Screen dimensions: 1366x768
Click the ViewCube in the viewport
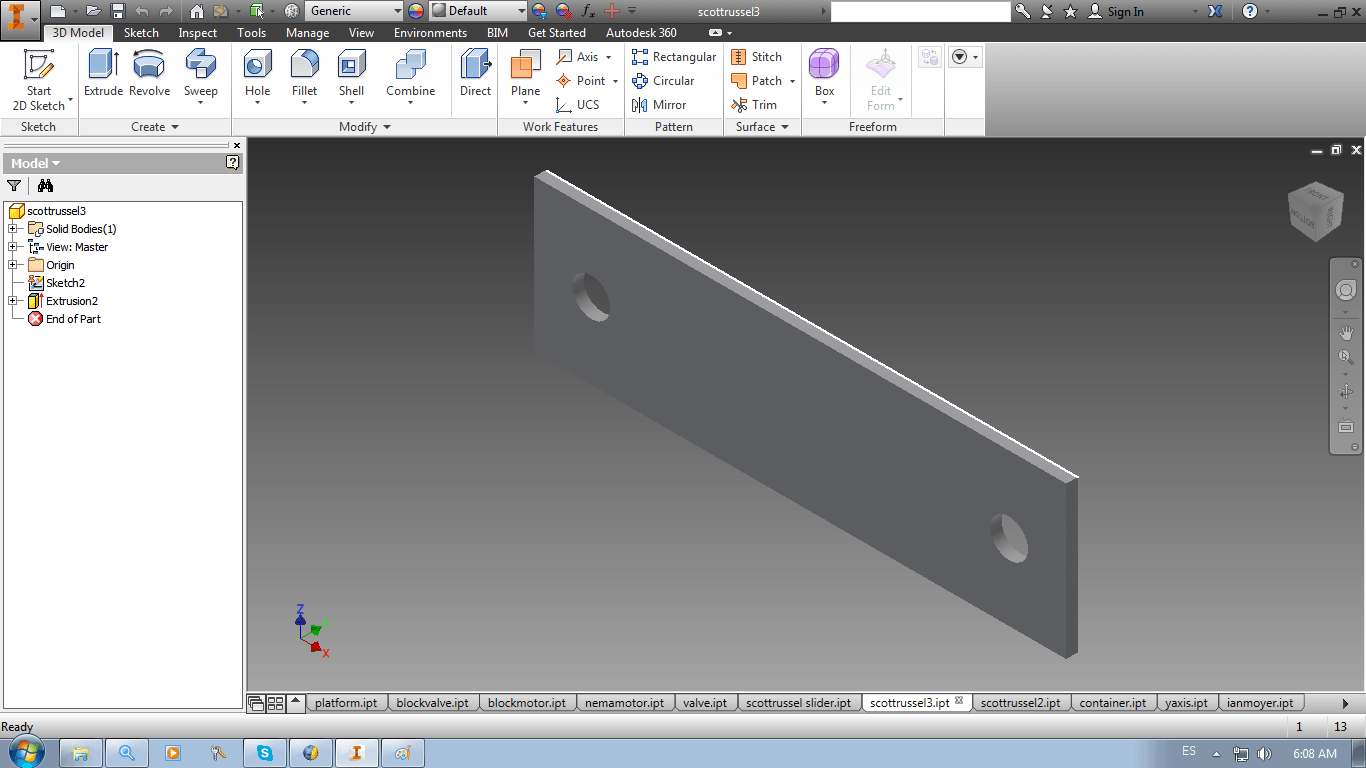pyautogui.click(x=1316, y=211)
